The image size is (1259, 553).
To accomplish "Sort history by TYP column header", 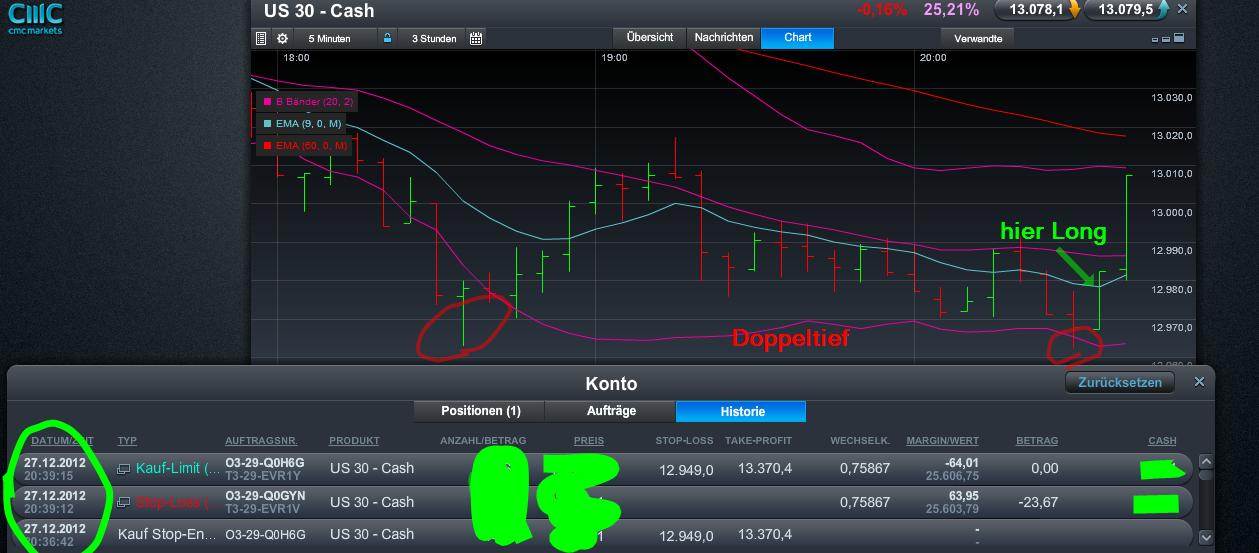I will point(127,441).
